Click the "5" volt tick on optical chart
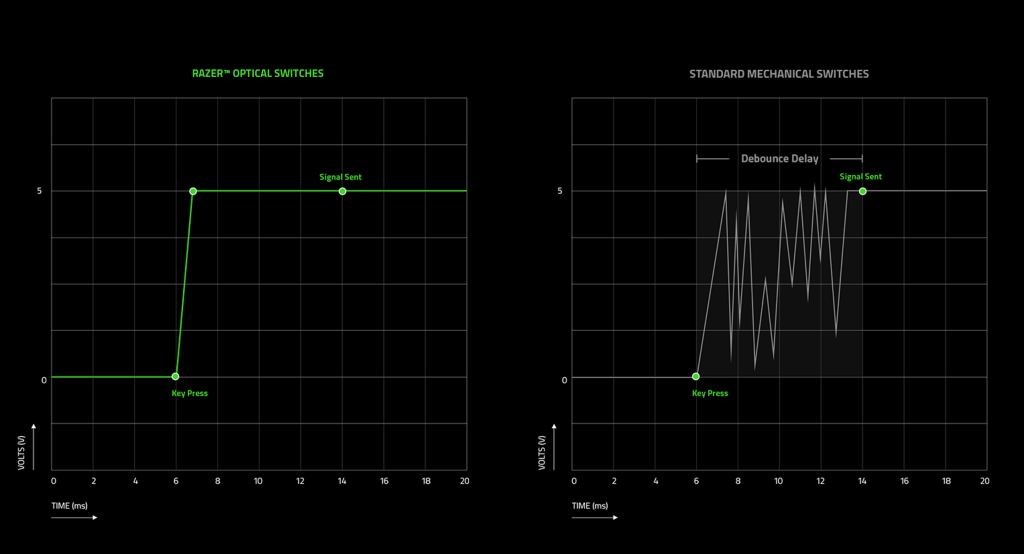1024x554 pixels. [x=39, y=191]
